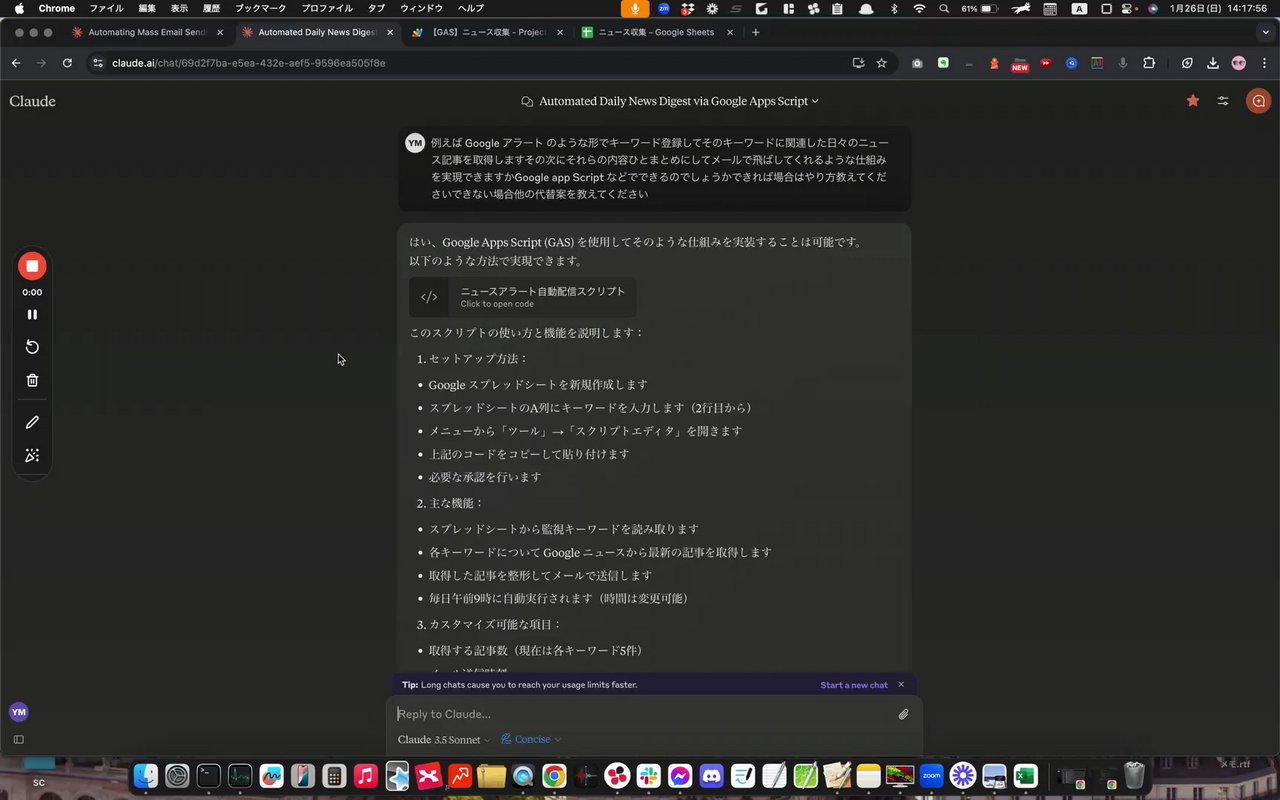The width and height of the screenshot is (1280, 800).
Task: Open the ファイル menu in the menu bar
Action: click(x=107, y=8)
